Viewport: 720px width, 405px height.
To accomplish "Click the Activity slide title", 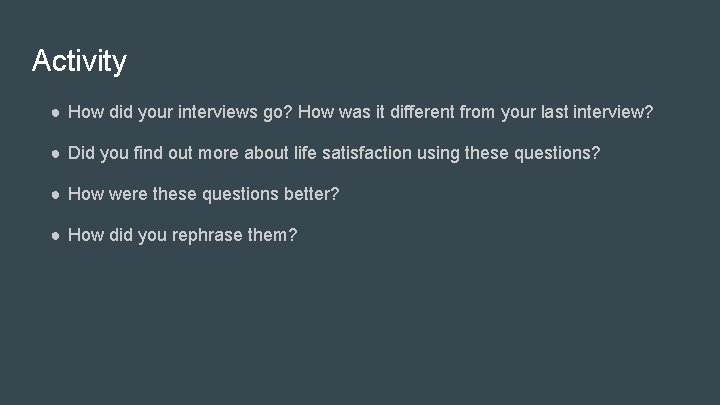I will click(79, 62).
